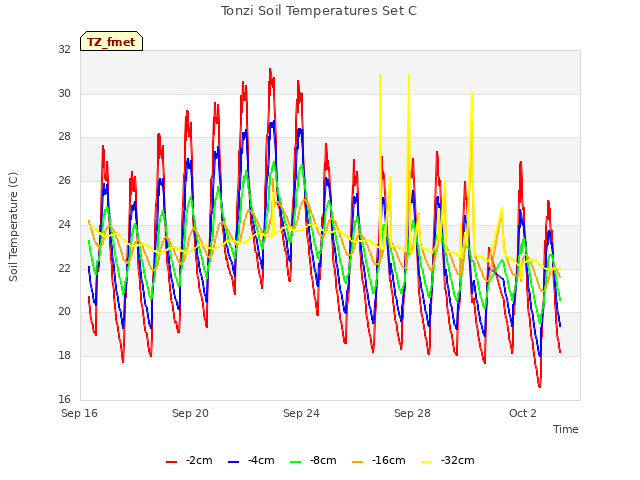Click the y-axis value 30
Screen dimensions: 640x480
(x=64, y=93)
